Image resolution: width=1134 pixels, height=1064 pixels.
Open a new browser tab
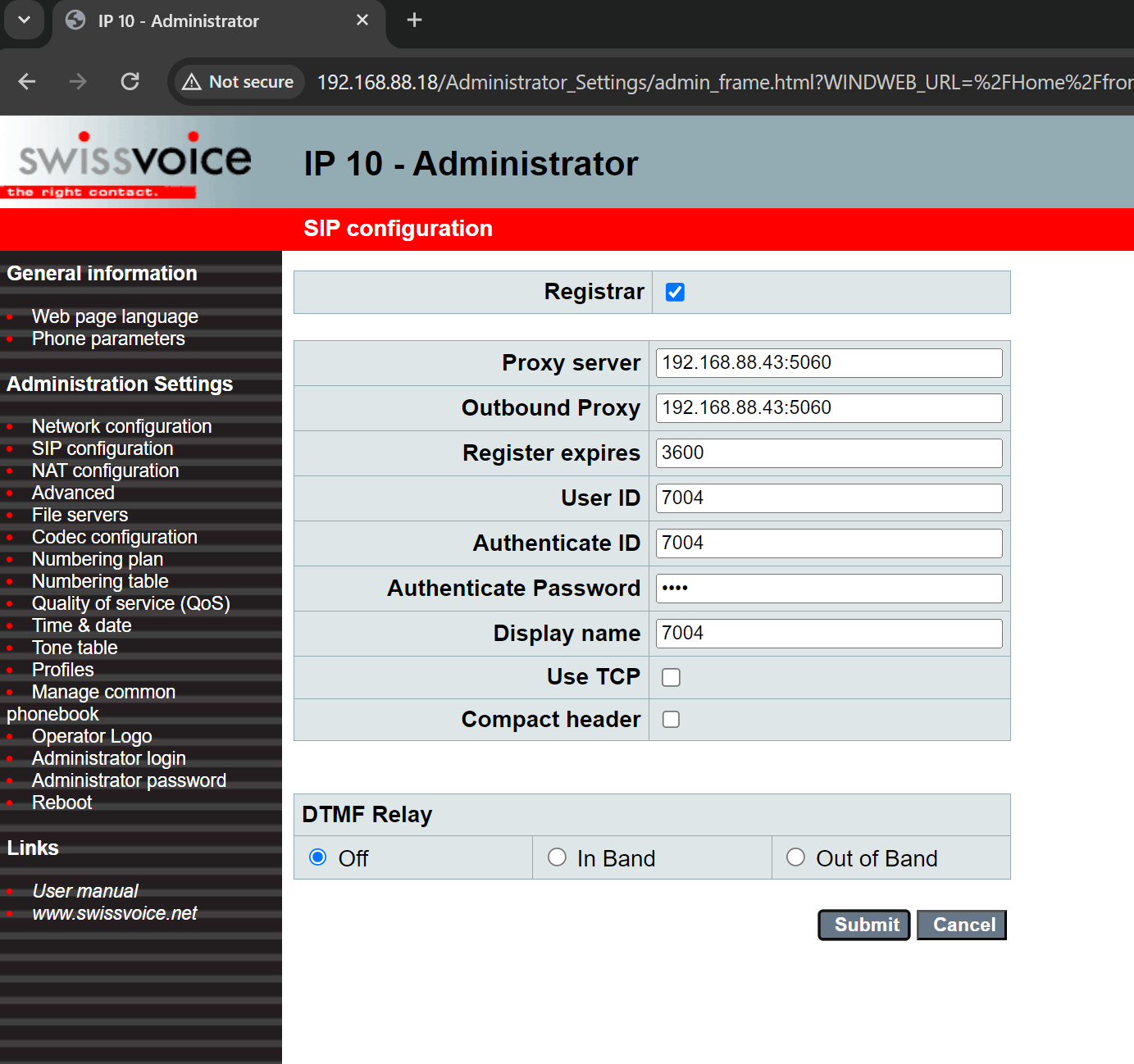point(415,20)
